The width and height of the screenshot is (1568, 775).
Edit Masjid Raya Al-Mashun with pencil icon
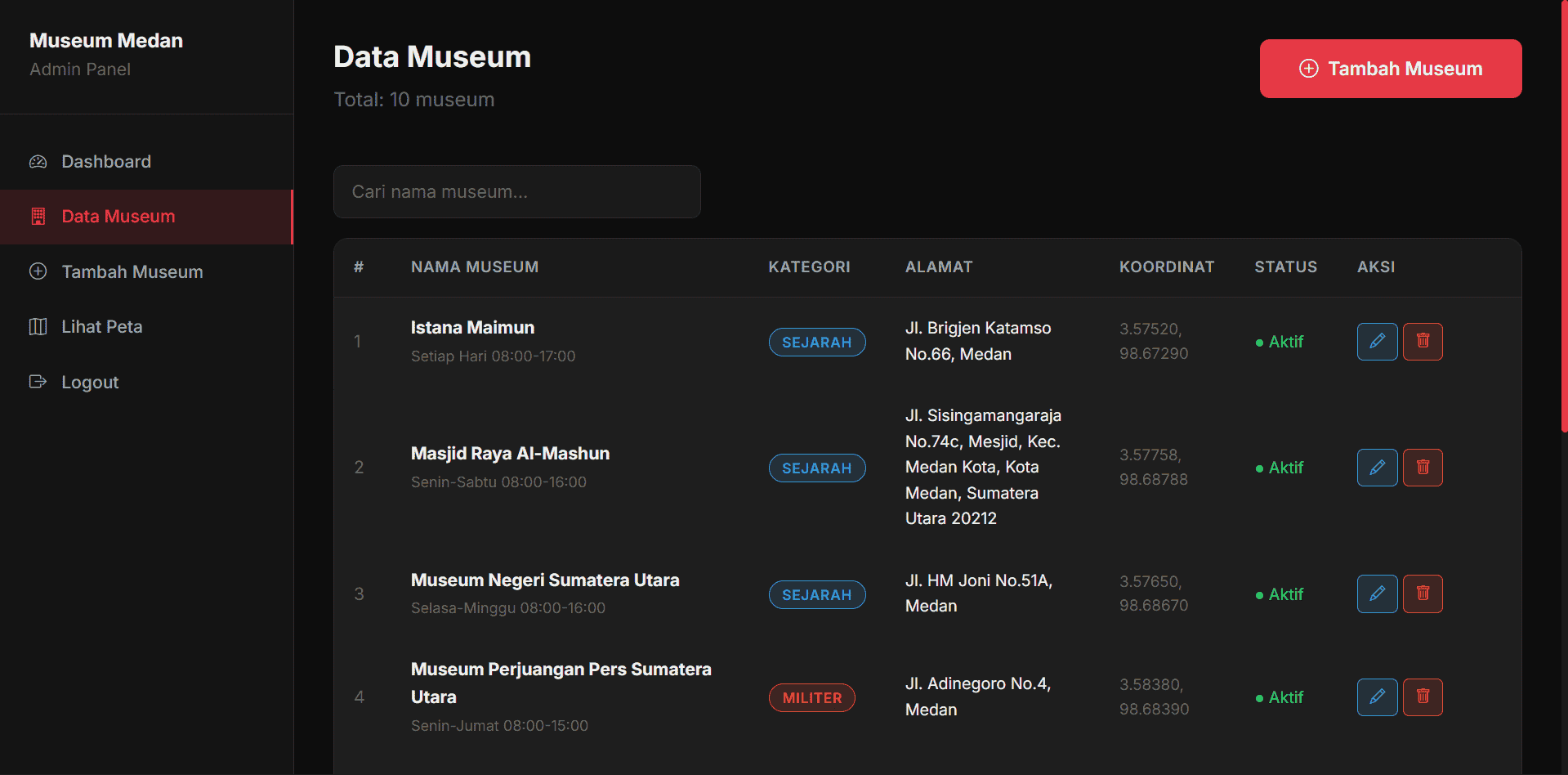click(x=1378, y=468)
